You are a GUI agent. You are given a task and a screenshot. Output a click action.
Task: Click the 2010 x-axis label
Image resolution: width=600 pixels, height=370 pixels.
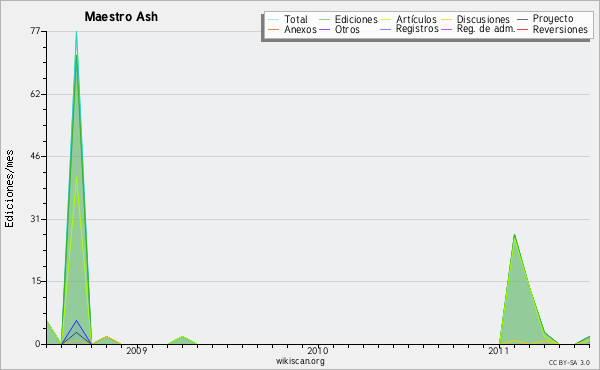tap(318, 350)
